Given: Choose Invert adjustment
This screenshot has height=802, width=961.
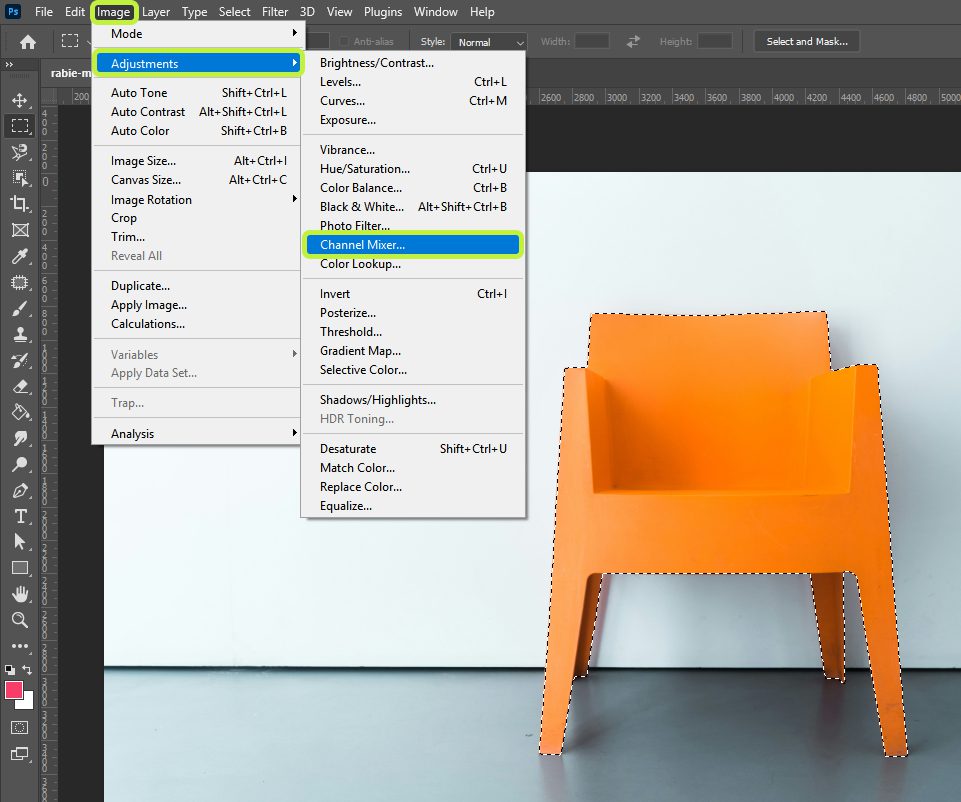Looking at the screenshot, I should [x=413, y=293].
